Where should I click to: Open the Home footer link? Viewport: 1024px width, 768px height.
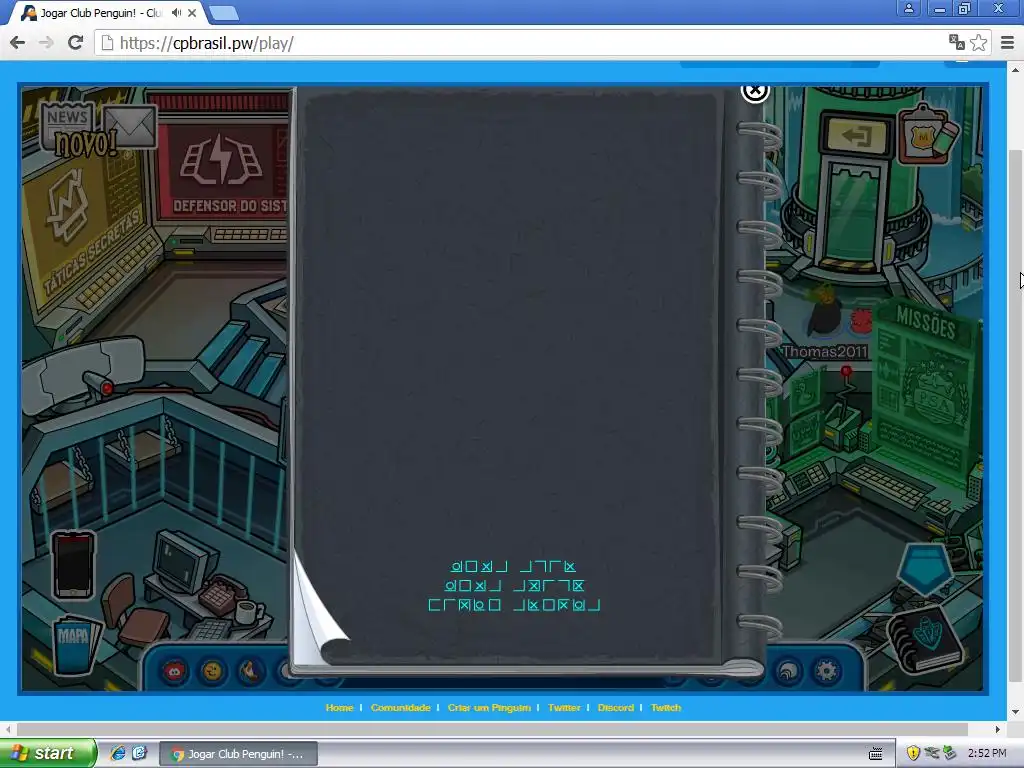coord(340,707)
